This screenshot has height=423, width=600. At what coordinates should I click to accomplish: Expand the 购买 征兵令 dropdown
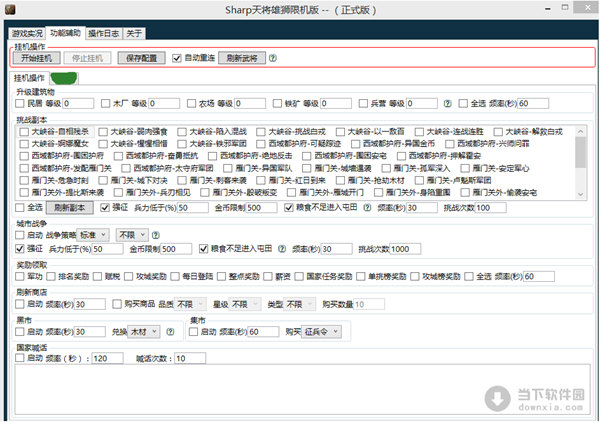pos(321,332)
